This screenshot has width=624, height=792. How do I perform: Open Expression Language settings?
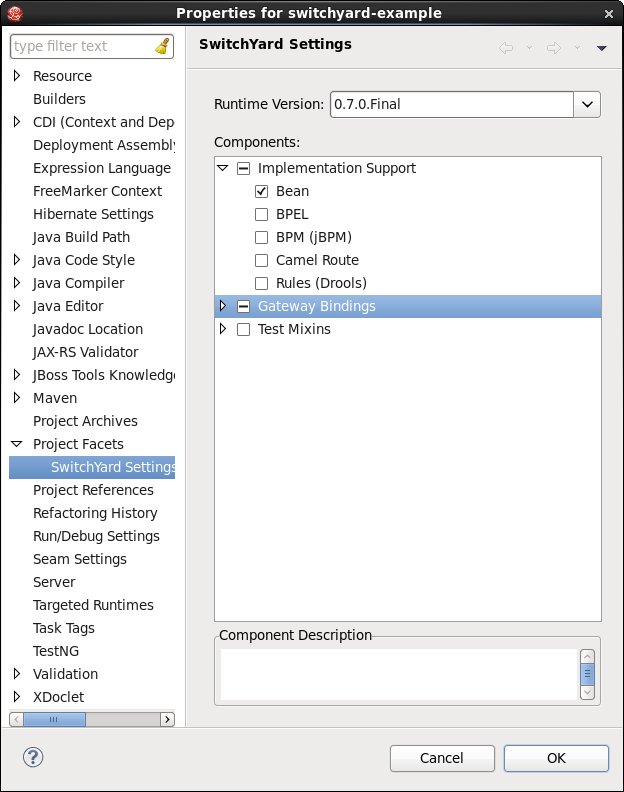(102, 168)
